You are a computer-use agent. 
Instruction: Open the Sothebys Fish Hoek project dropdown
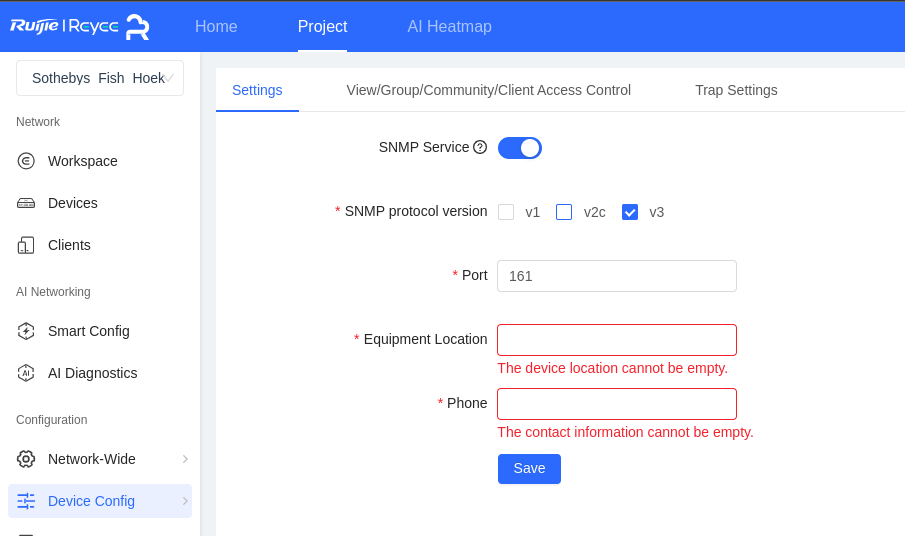pos(100,78)
